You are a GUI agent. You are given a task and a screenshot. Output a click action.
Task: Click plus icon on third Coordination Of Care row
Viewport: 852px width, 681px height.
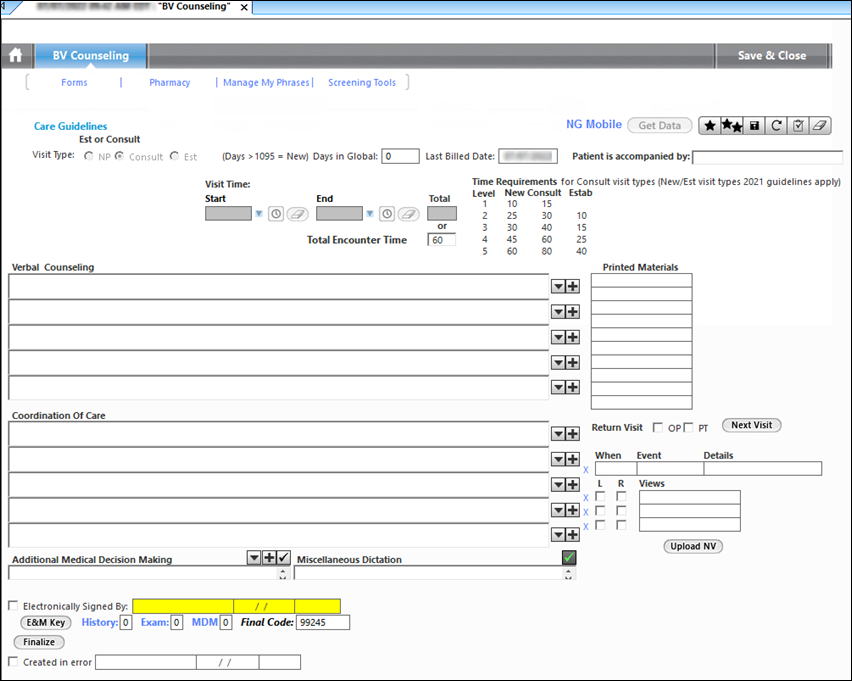tap(573, 484)
